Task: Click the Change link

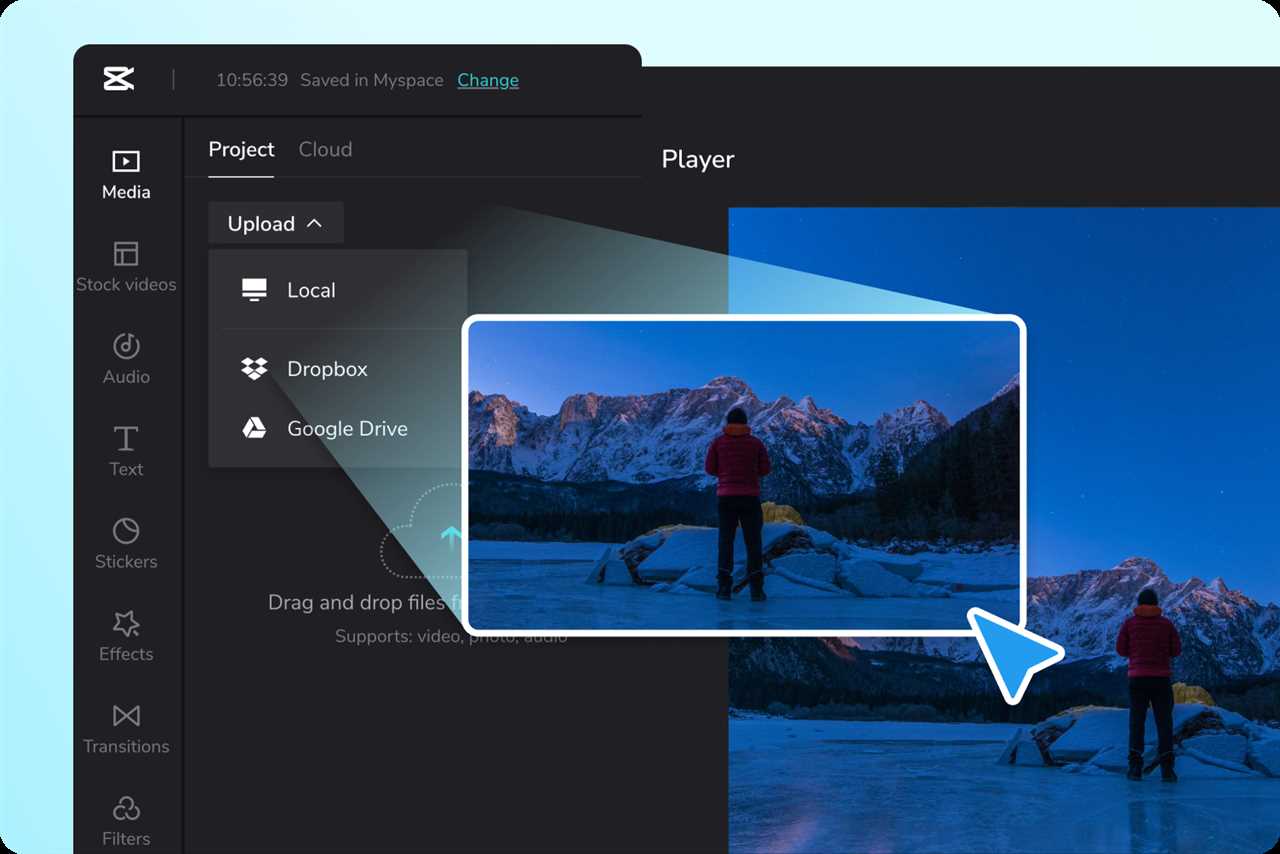Action: [x=488, y=80]
